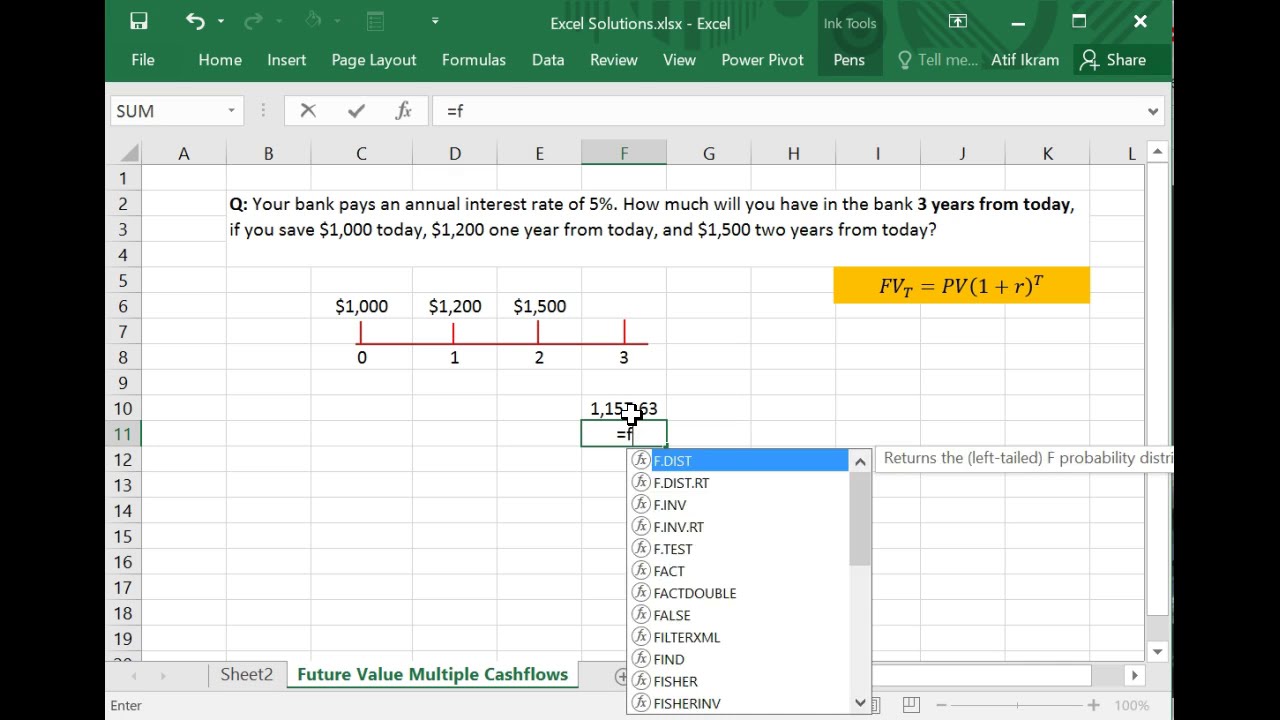Image resolution: width=1280 pixels, height=720 pixels.
Task: Open the Review ribbon tab
Action: [614, 60]
